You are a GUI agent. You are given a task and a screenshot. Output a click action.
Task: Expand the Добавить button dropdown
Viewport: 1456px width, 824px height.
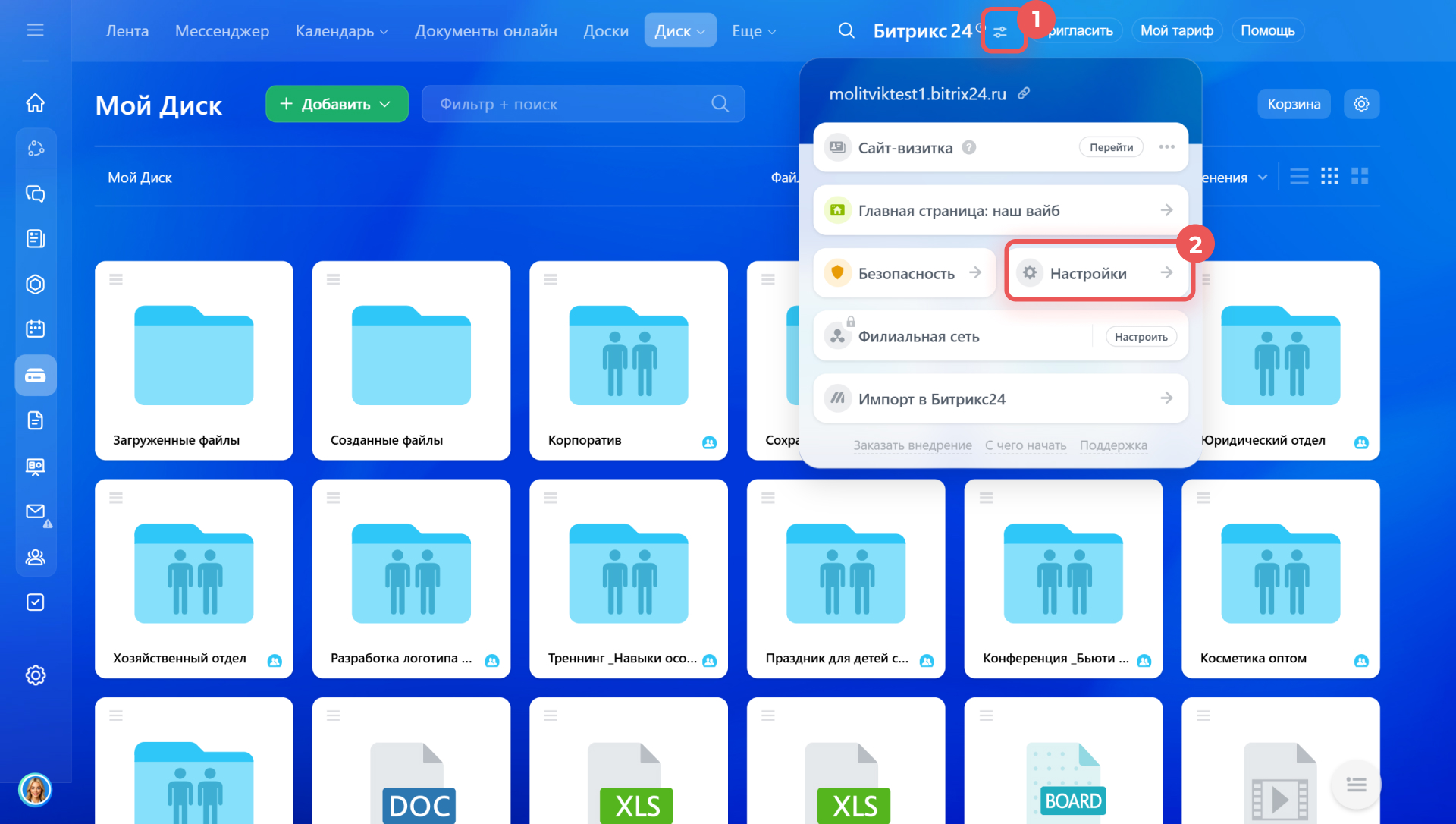pos(385,104)
